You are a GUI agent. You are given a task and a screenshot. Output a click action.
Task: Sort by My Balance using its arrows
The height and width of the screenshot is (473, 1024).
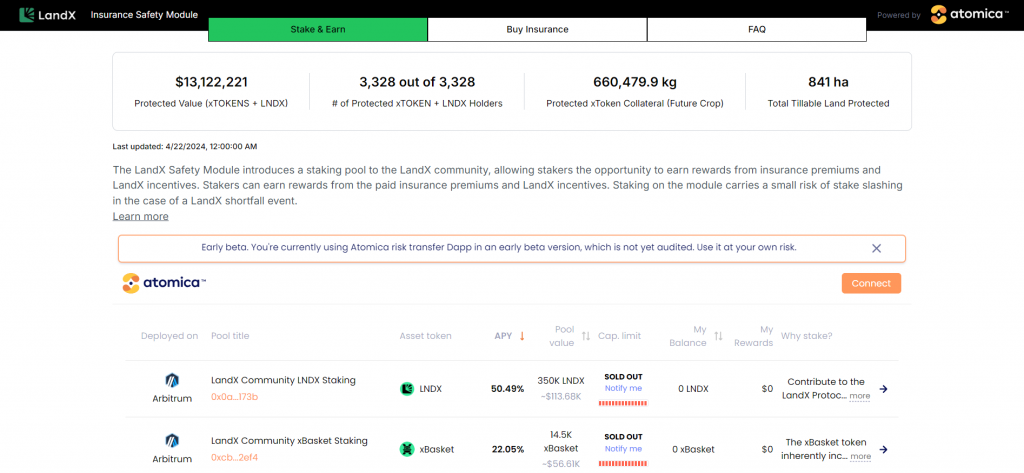click(718, 336)
